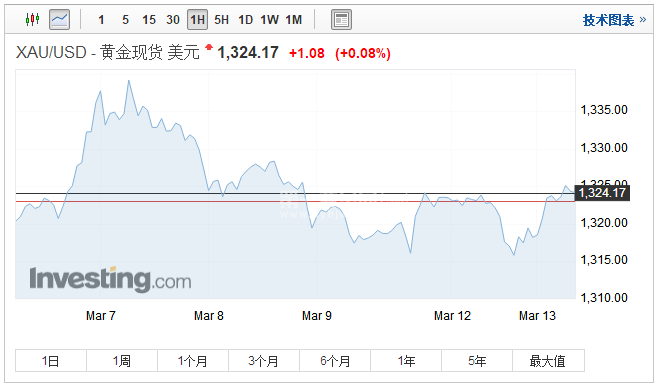Show the 1年 range tab
The width and height of the screenshot is (657, 386).
[406, 360]
